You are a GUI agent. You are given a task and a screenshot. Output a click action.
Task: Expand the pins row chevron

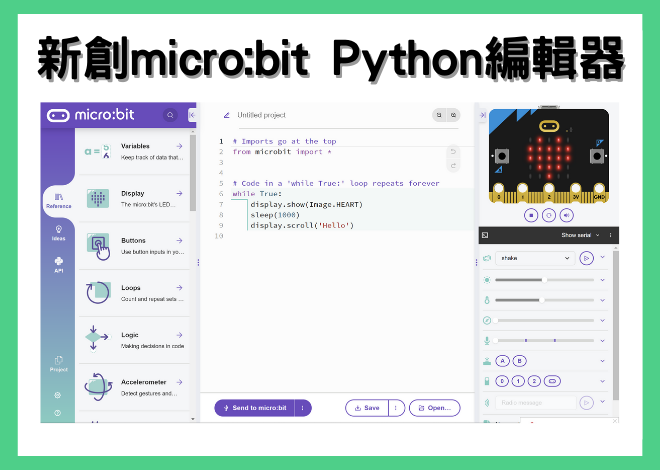603,381
